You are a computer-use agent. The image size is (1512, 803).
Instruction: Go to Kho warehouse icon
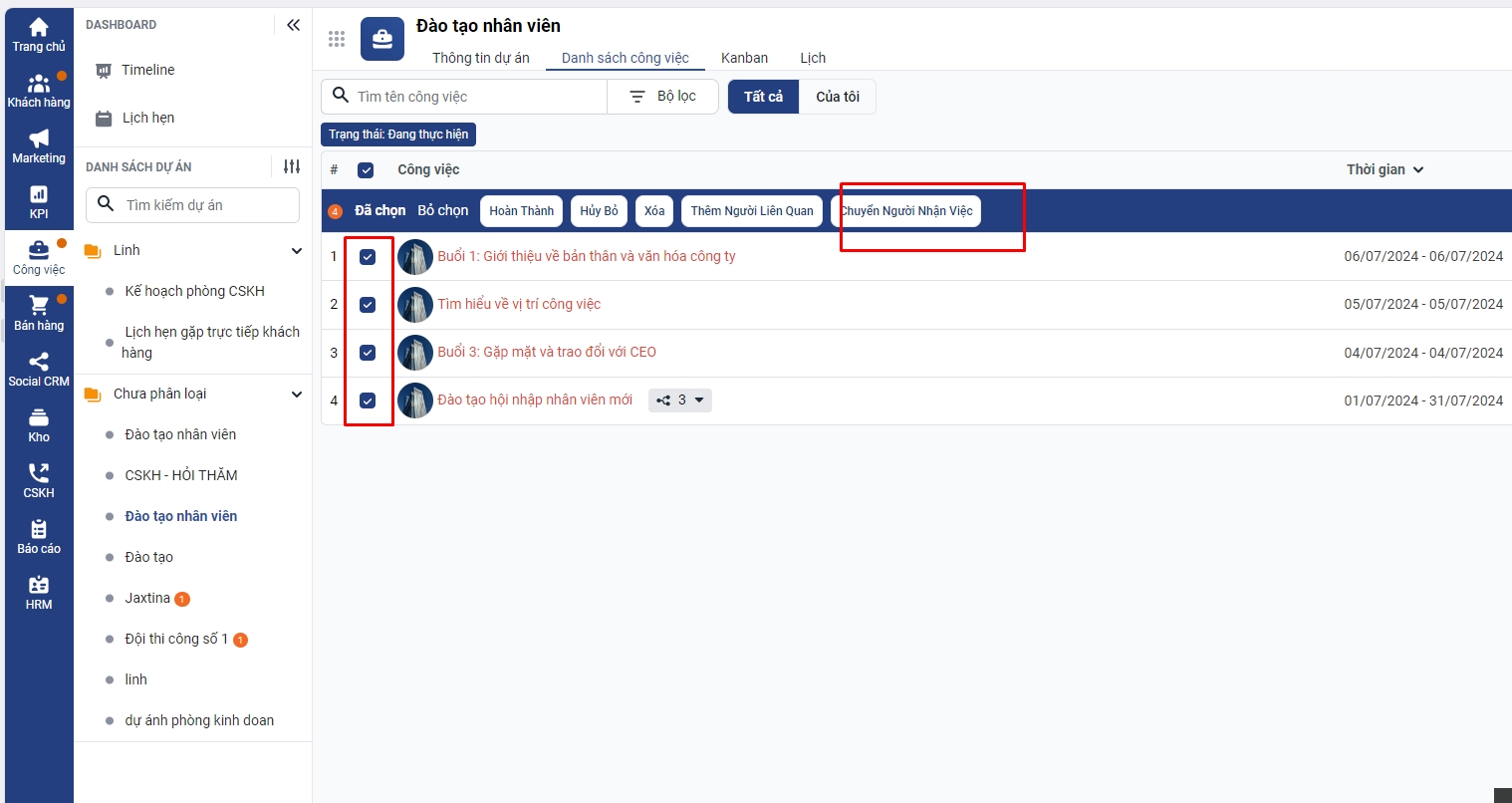[39, 418]
